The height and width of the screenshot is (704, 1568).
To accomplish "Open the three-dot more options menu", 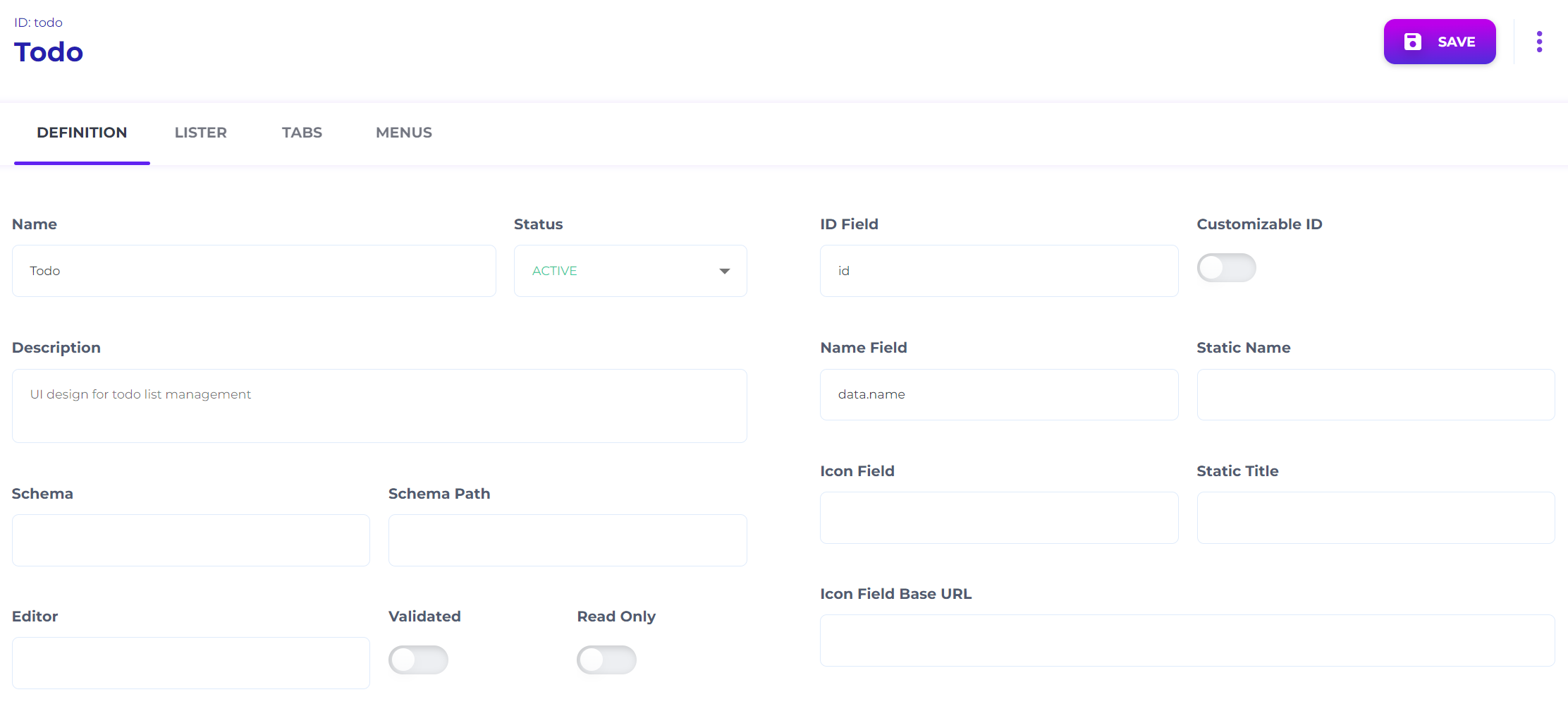I will pyautogui.click(x=1539, y=42).
